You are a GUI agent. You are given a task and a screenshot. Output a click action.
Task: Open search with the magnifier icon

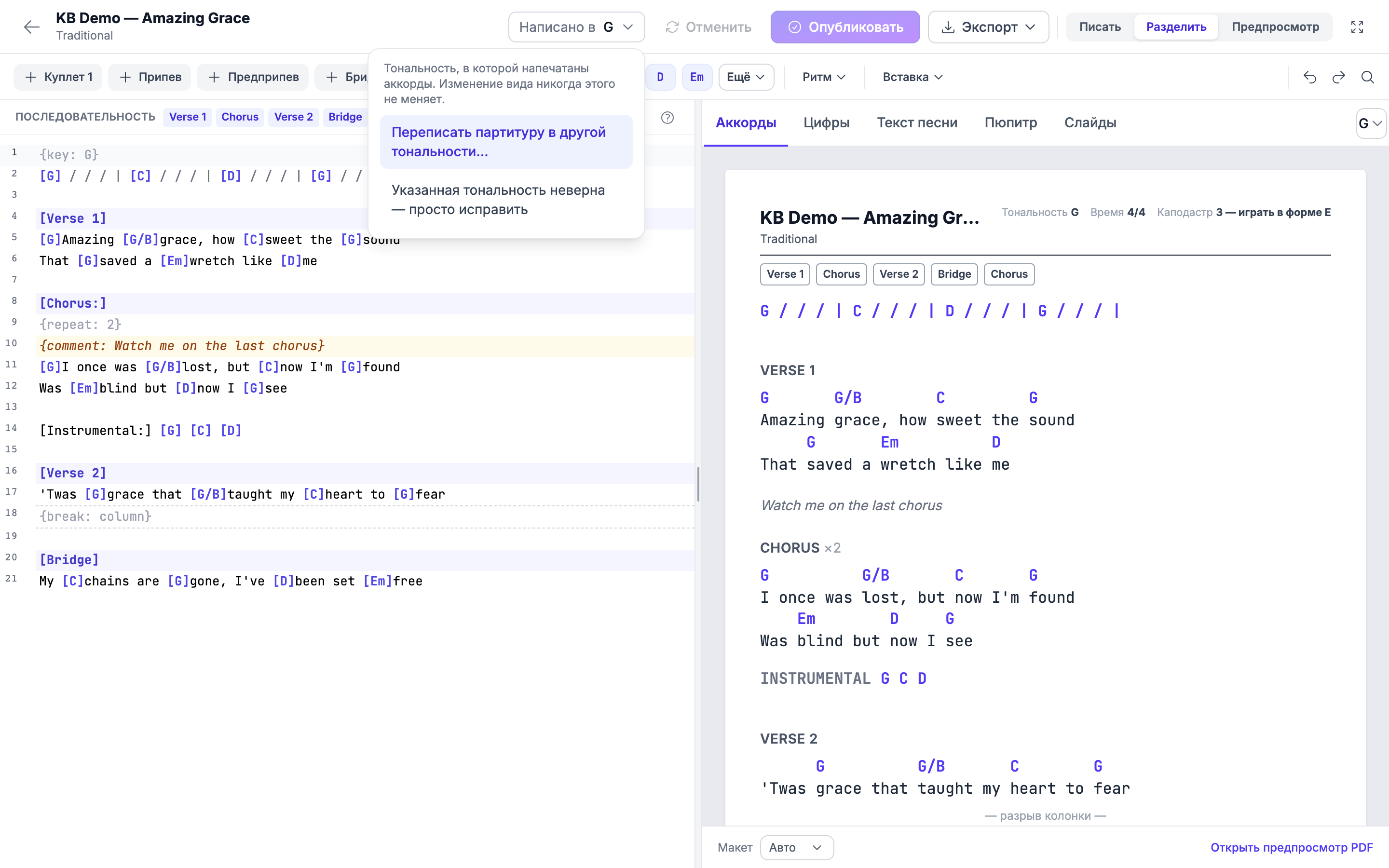pyautogui.click(x=1368, y=77)
